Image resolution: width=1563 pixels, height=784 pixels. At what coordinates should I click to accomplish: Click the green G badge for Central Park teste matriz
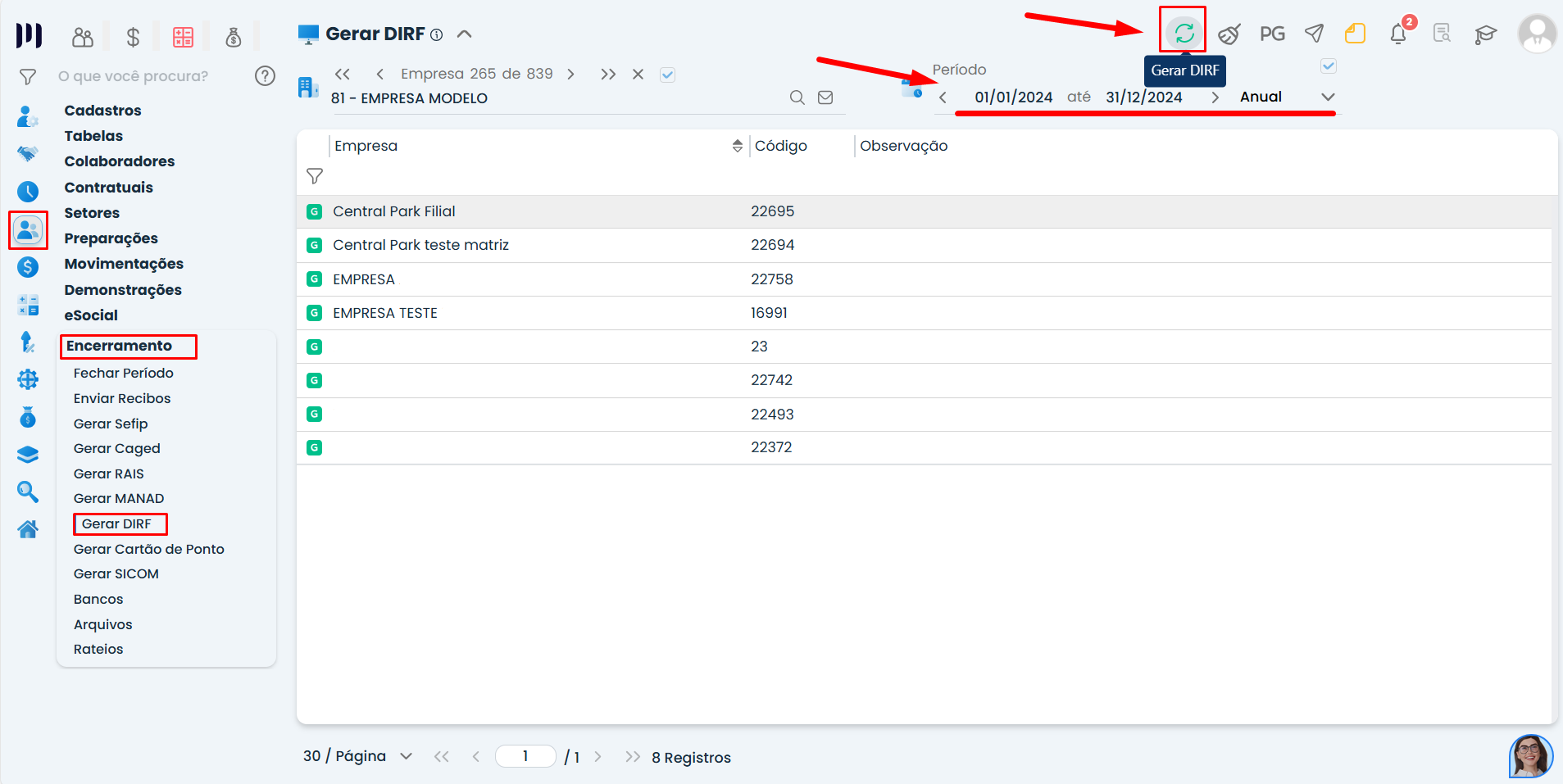[314, 245]
